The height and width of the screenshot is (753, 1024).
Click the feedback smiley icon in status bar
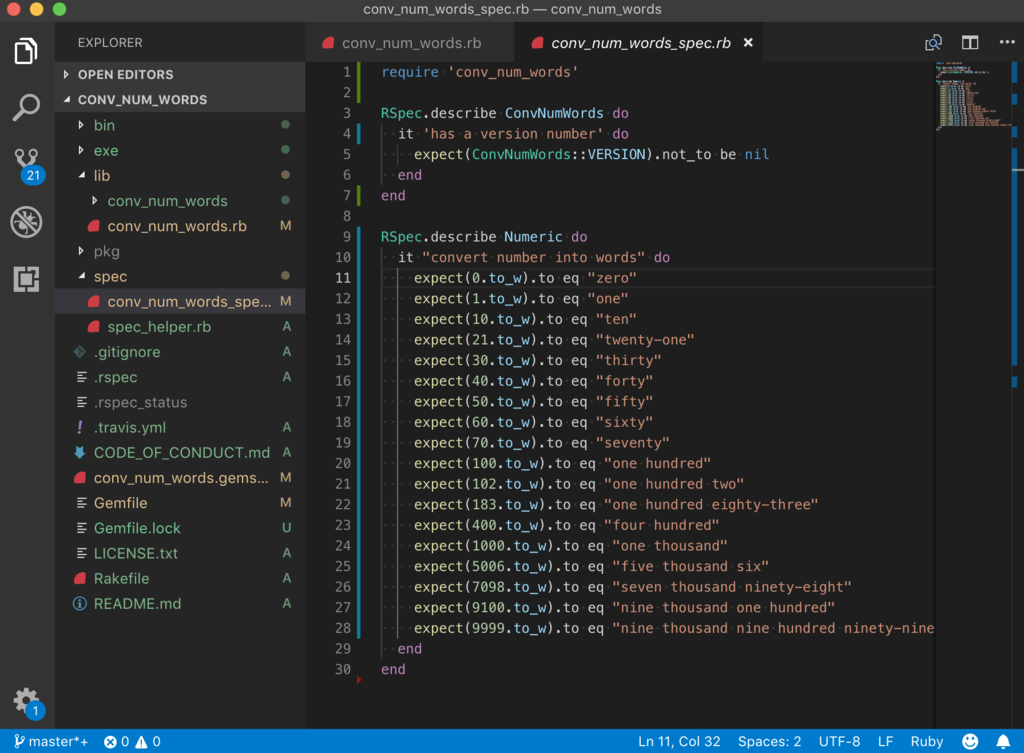[970, 741]
